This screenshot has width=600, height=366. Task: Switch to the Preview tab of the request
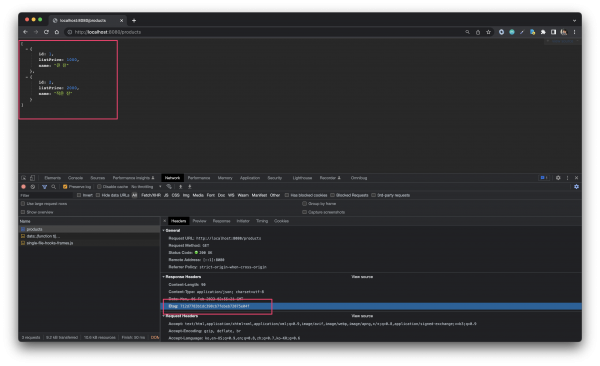(199, 221)
